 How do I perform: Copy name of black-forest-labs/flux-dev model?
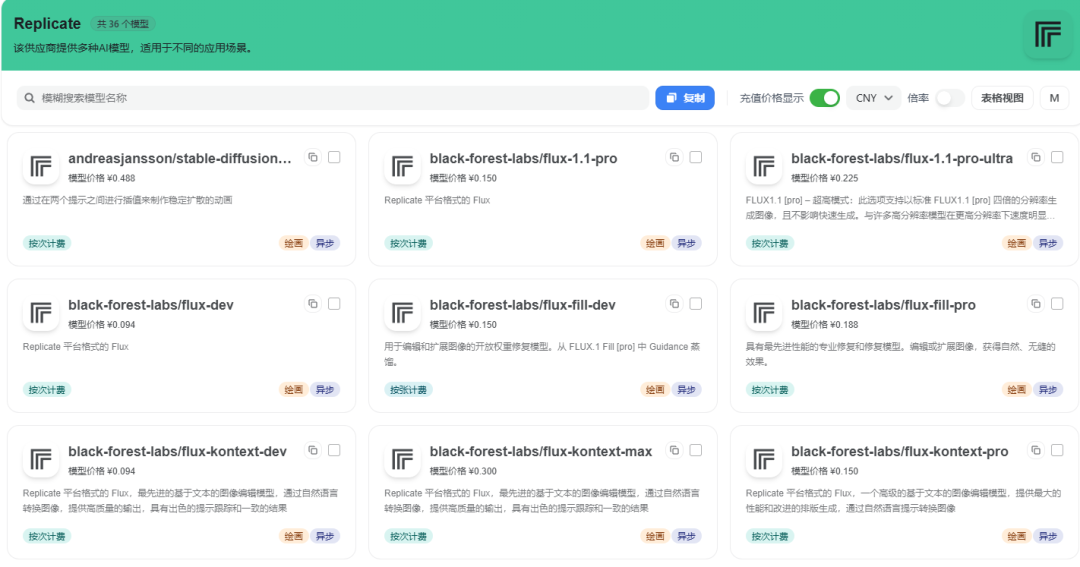pos(313,304)
